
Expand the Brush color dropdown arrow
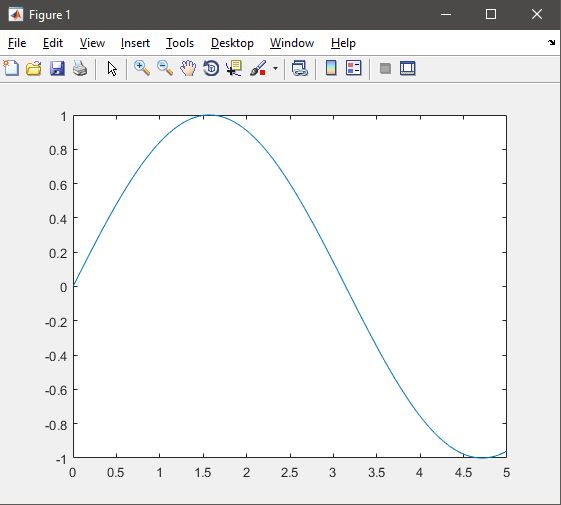pyautogui.click(x=275, y=68)
